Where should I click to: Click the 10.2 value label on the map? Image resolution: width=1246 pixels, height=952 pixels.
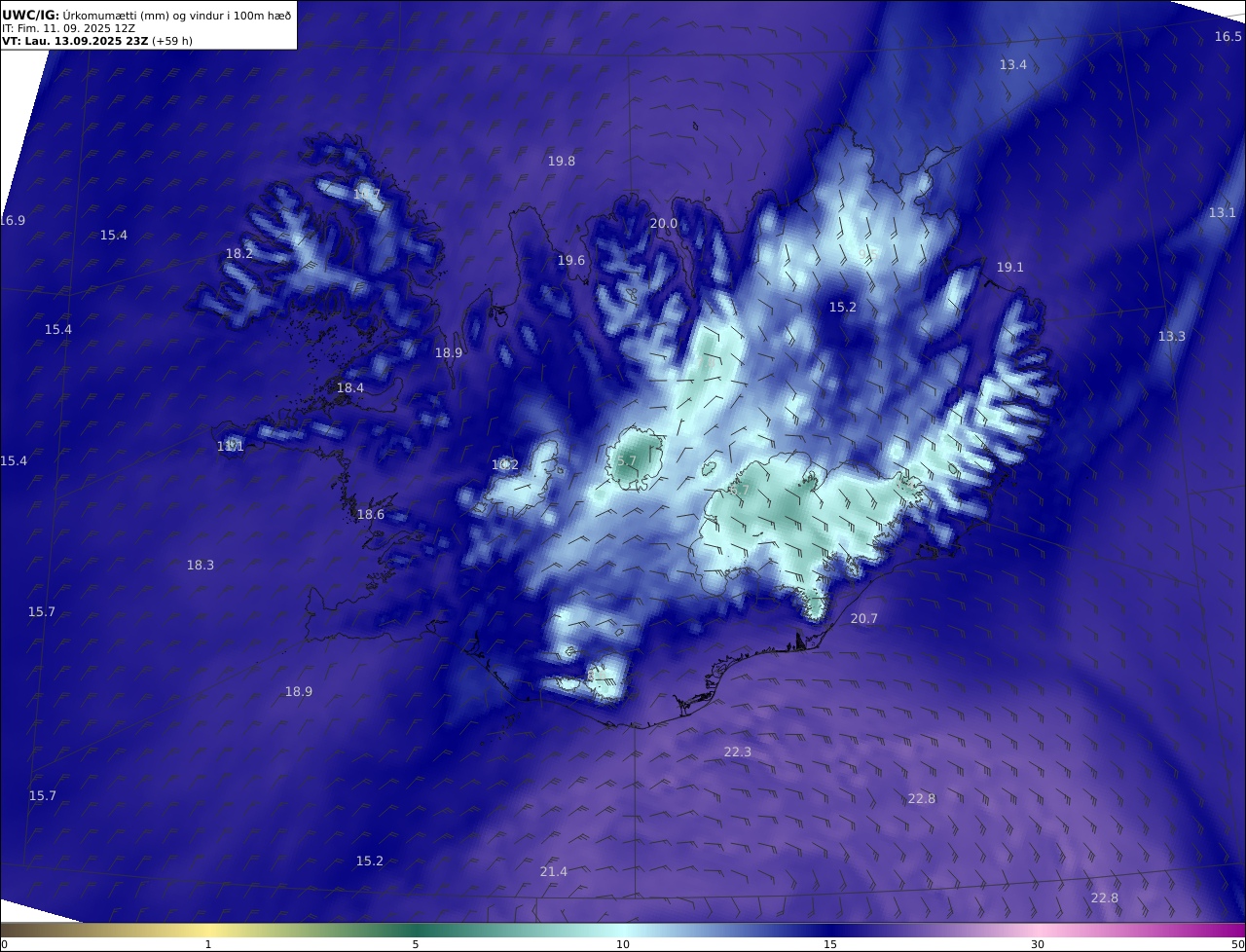(505, 464)
